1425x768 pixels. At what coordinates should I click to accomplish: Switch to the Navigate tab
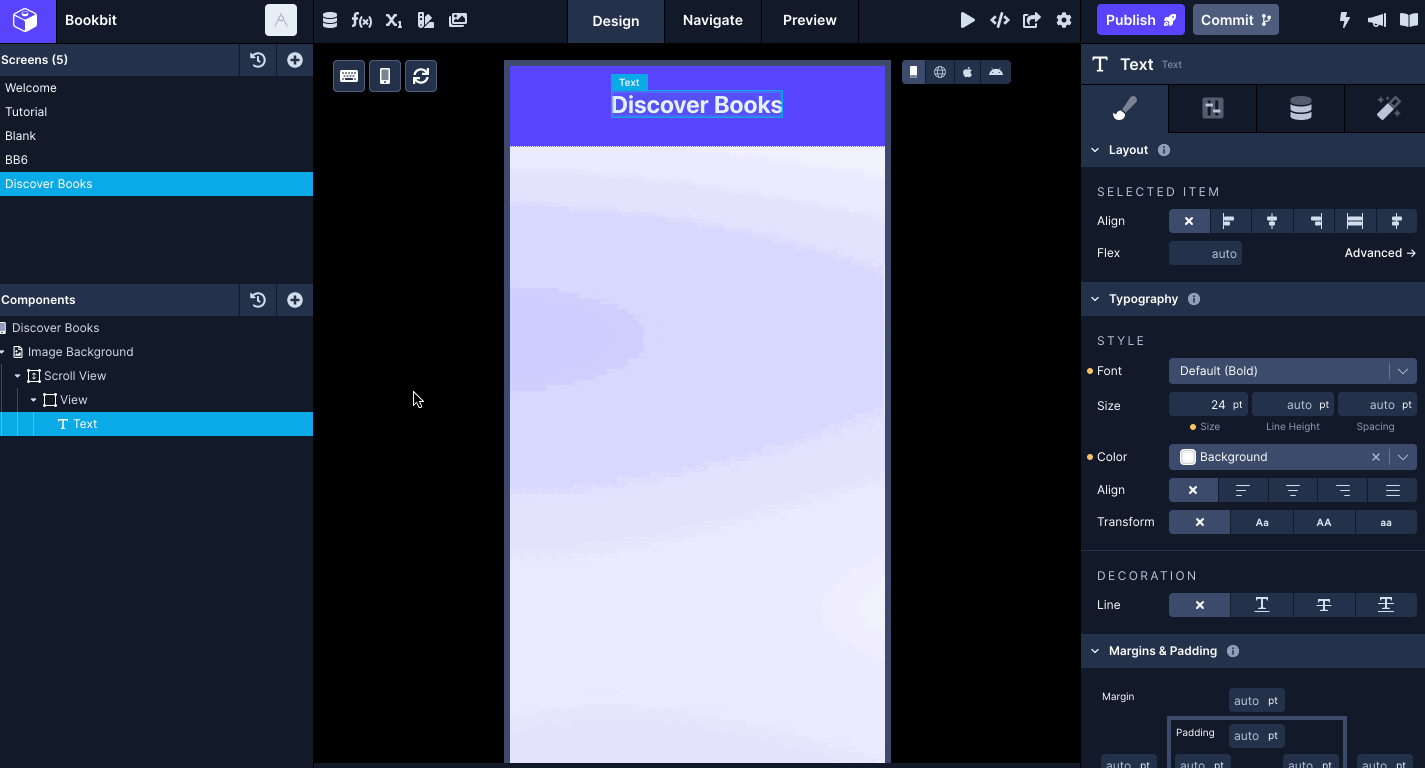click(x=712, y=20)
